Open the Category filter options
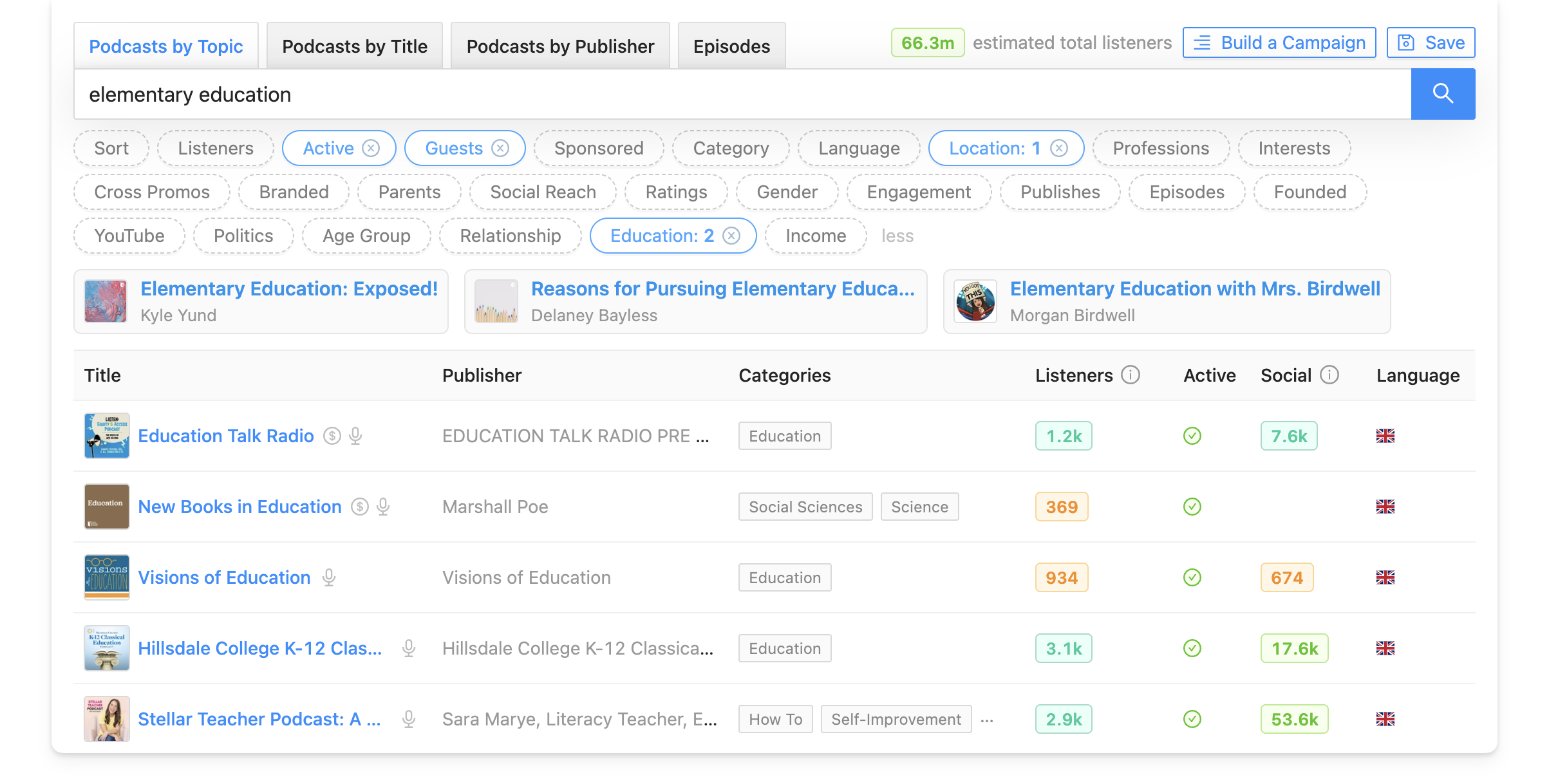 (x=731, y=148)
